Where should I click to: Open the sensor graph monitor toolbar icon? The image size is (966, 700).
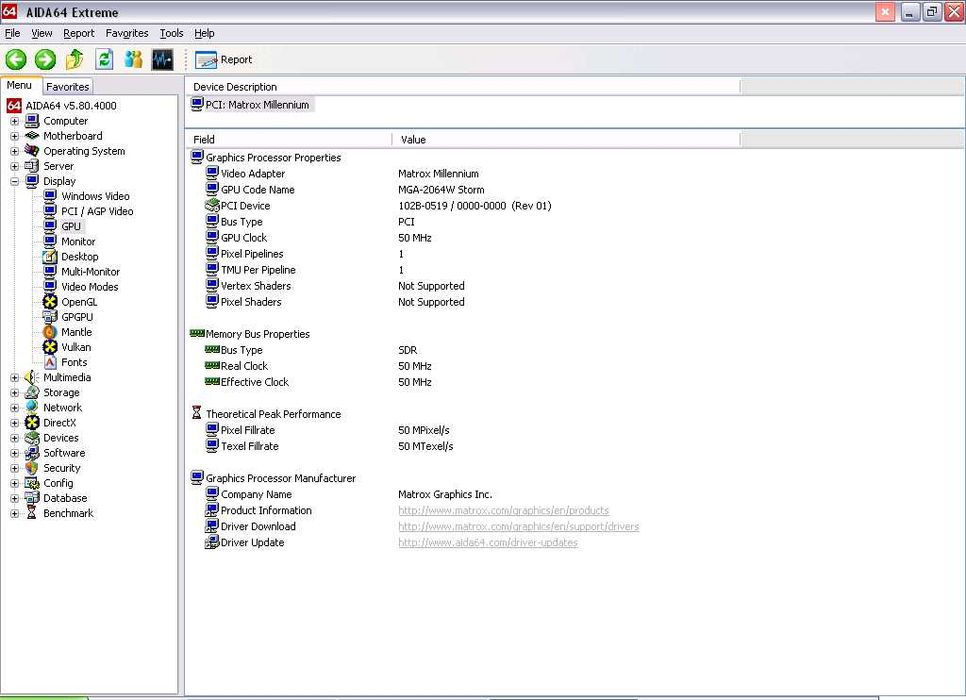tap(163, 60)
